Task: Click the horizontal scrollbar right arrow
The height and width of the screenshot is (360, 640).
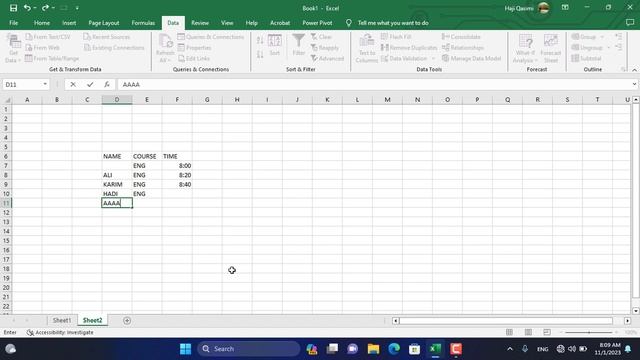Action: (627, 321)
